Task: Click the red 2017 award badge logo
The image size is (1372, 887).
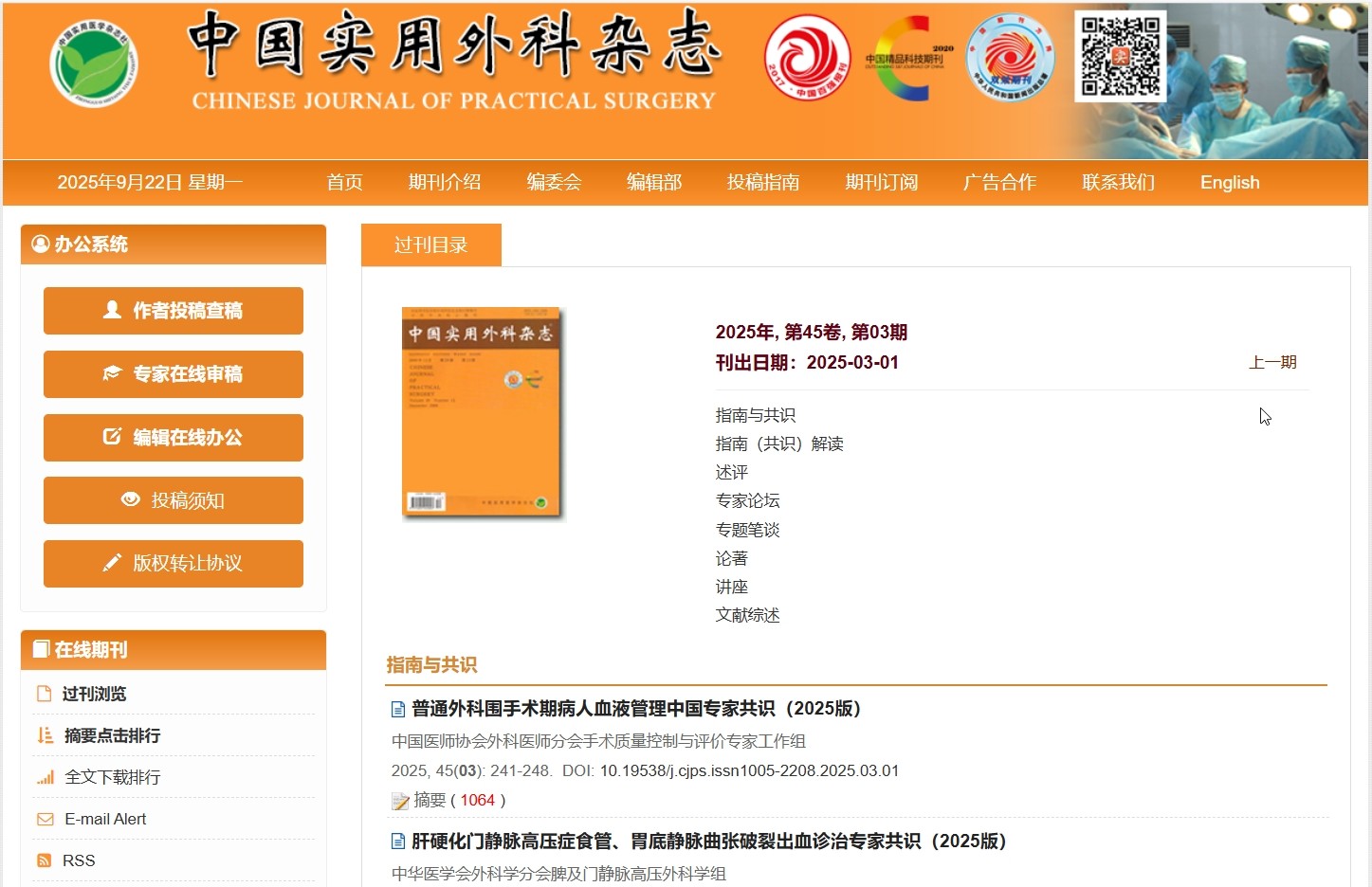Action: (x=807, y=59)
